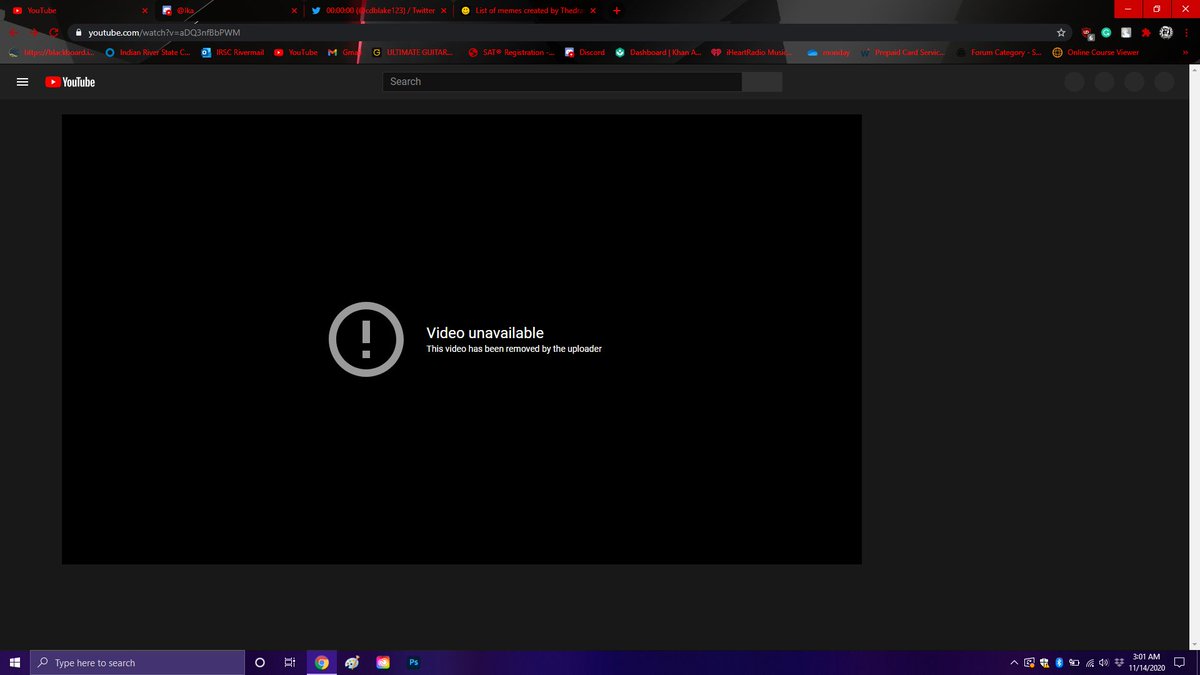Open Cortana circle on taskbar
This screenshot has width=1200, height=675.
[x=260, y=662]
